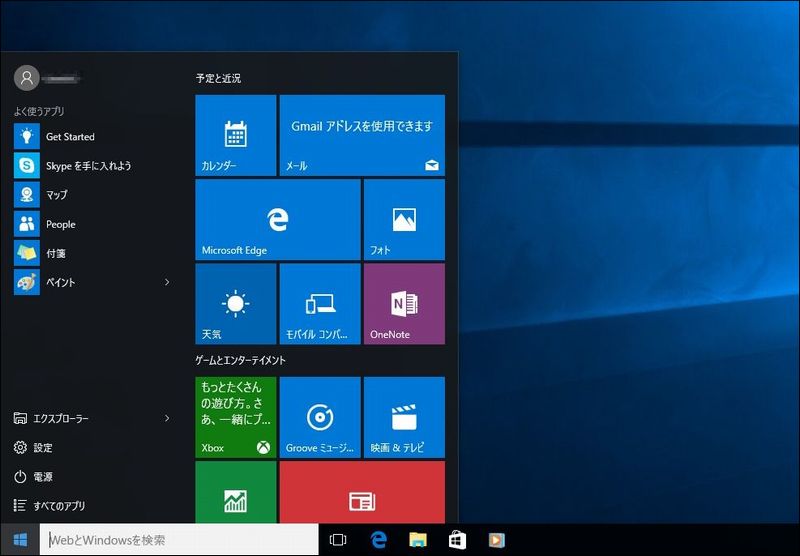Open the メール tile
Screen dimensions: 800x556
pos(362,135)
